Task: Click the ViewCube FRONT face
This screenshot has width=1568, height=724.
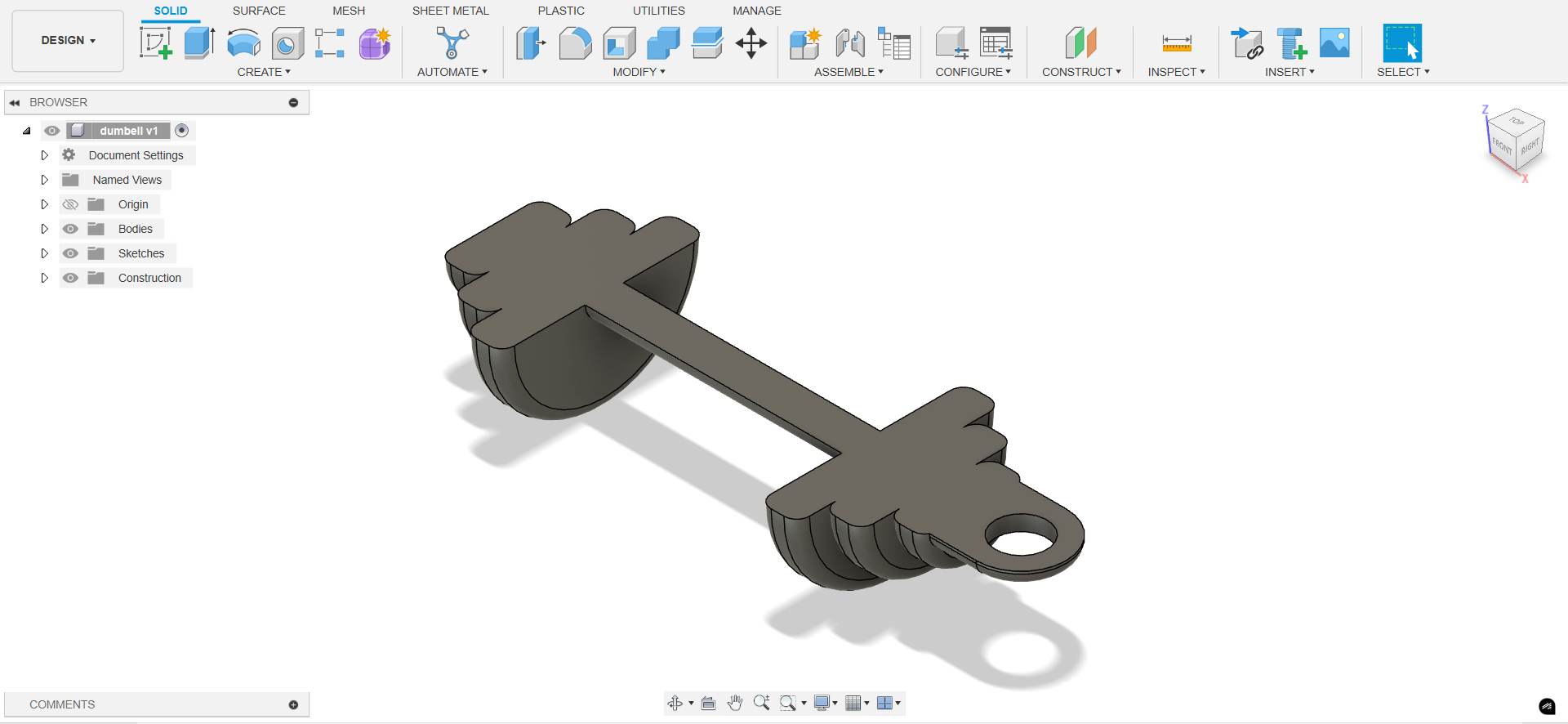Action: tap(1502, 146)
